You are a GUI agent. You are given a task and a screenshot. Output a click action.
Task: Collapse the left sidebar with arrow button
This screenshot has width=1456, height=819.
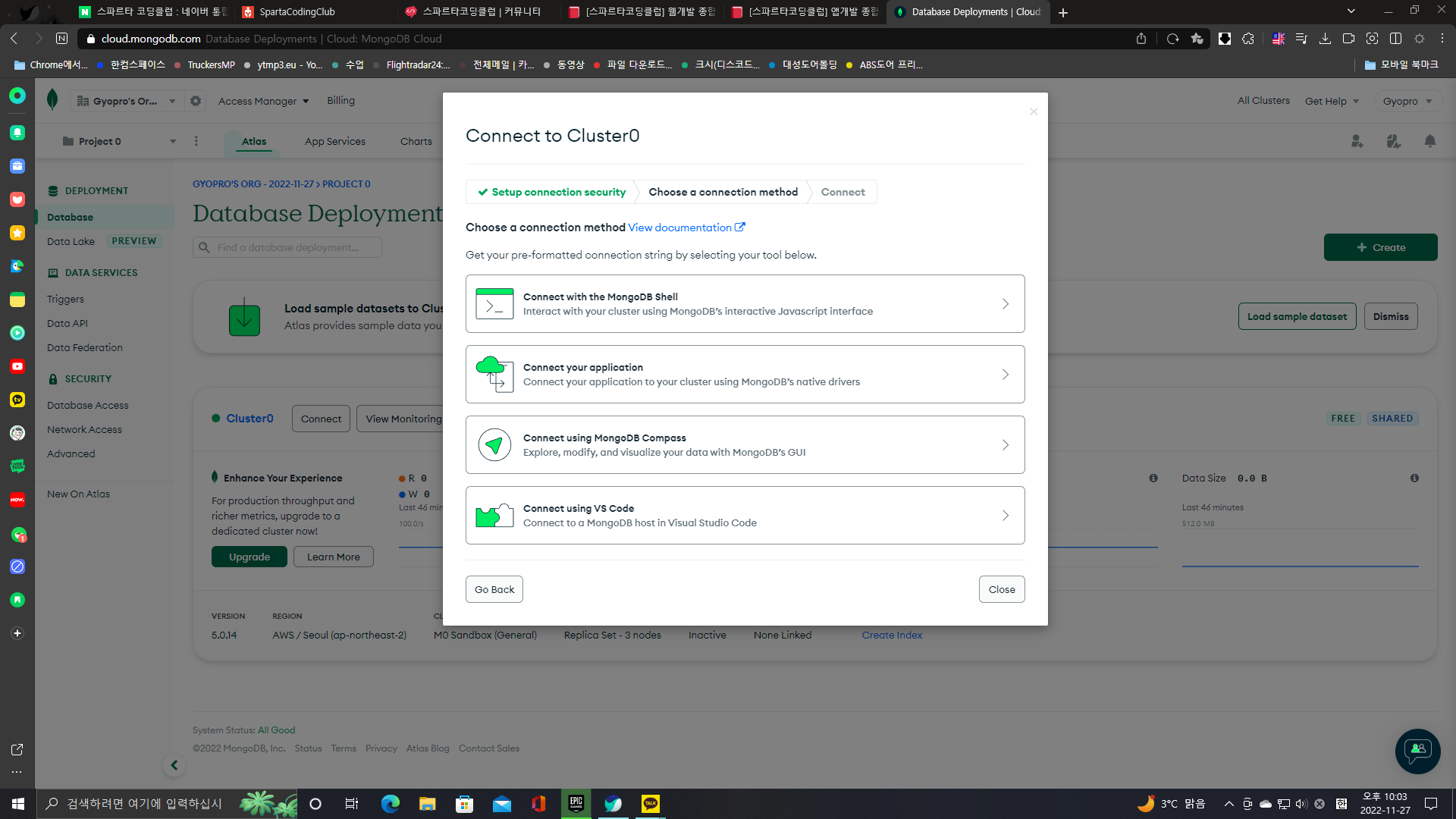[x=174, y=765]
